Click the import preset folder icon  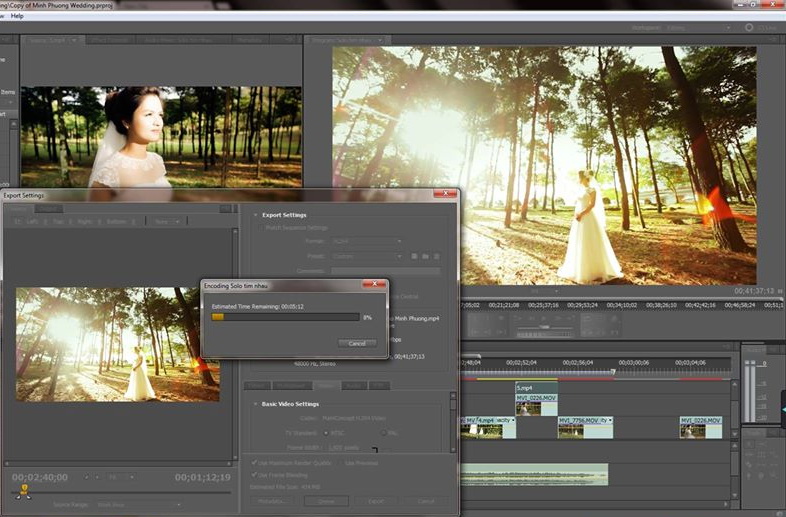[x=425, y=256]
